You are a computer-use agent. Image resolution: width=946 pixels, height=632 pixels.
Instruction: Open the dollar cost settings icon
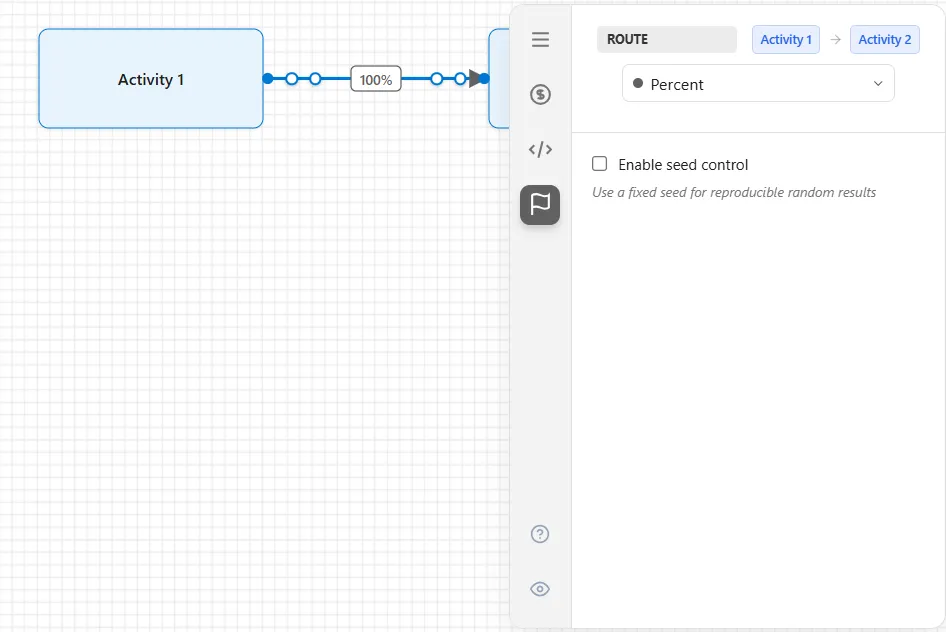click(x=540, y=95)
